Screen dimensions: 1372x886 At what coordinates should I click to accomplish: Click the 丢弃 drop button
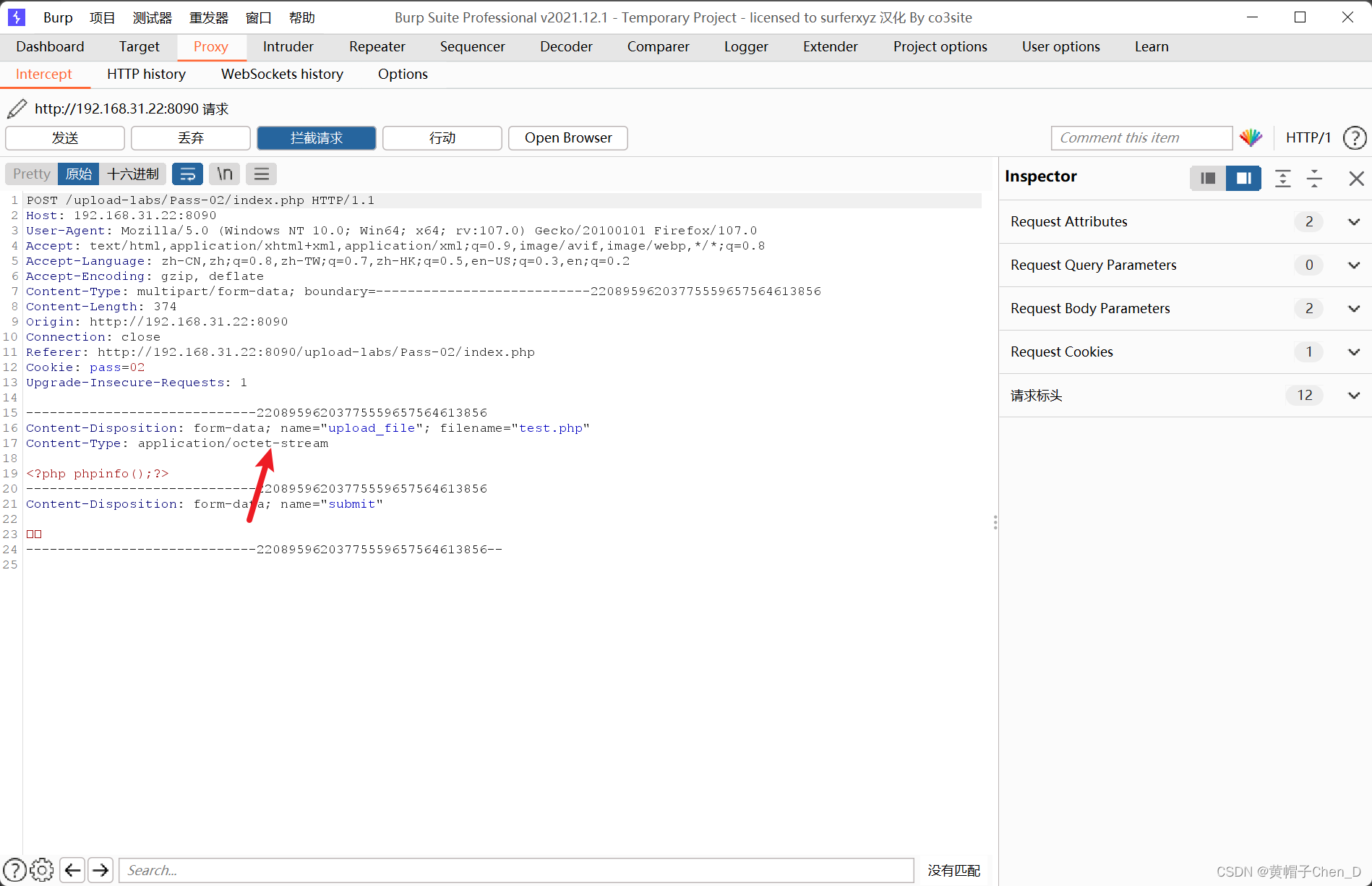point(191,137)
